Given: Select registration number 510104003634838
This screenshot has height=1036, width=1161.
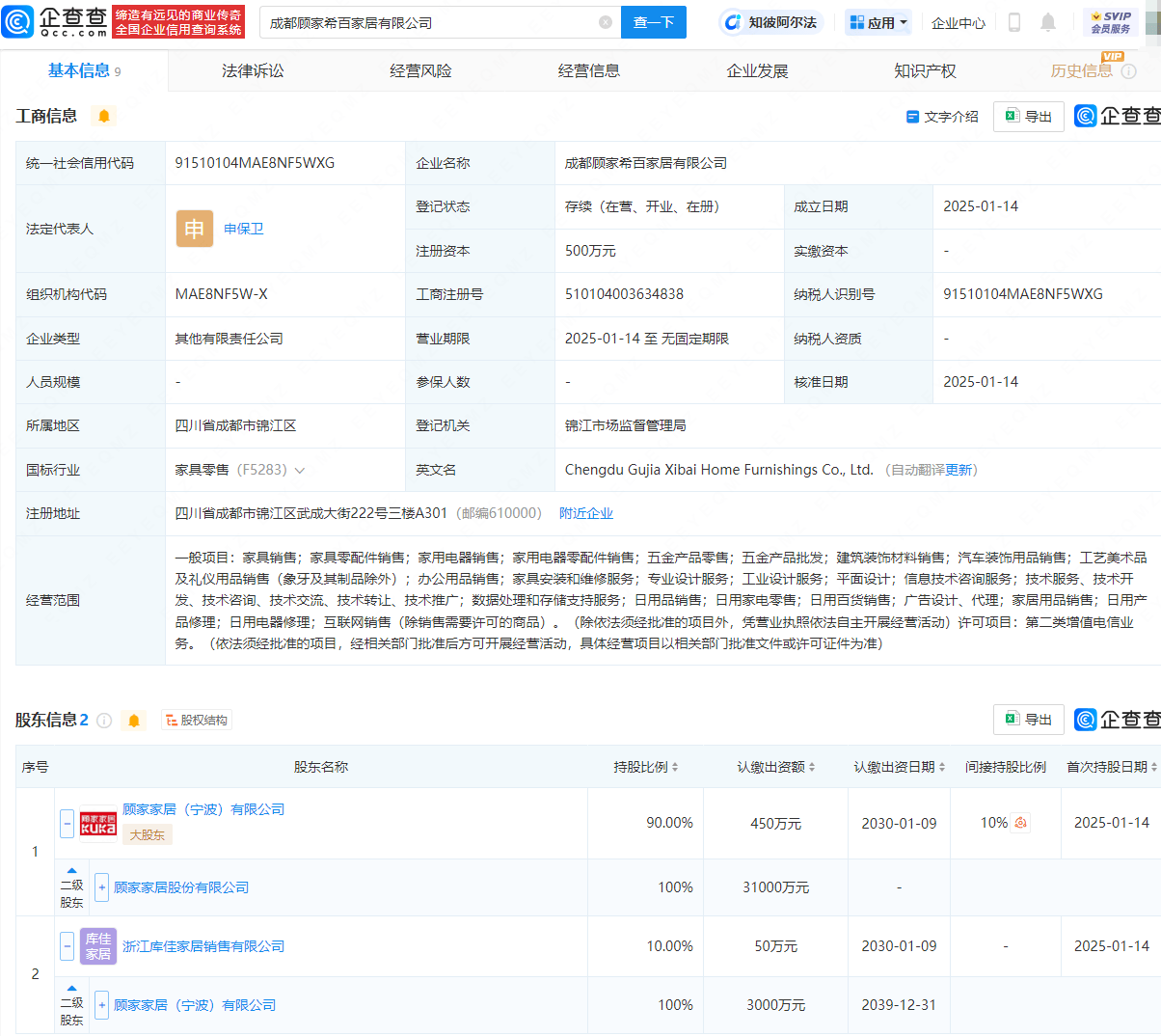Looking at the screenshot, I should coord(624,294).
